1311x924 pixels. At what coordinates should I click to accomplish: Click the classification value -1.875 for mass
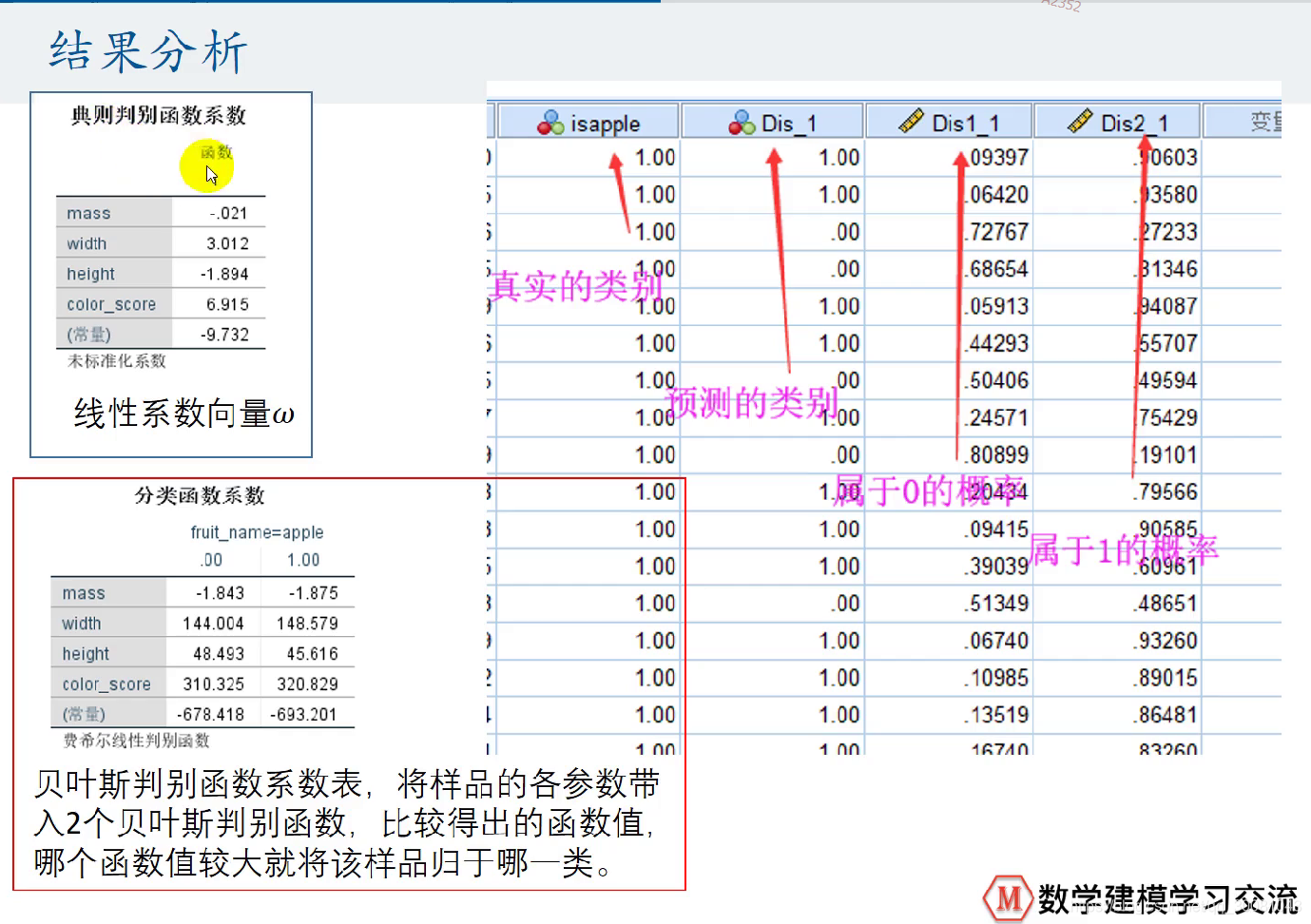pyautogui.click(x=313, y=593)
